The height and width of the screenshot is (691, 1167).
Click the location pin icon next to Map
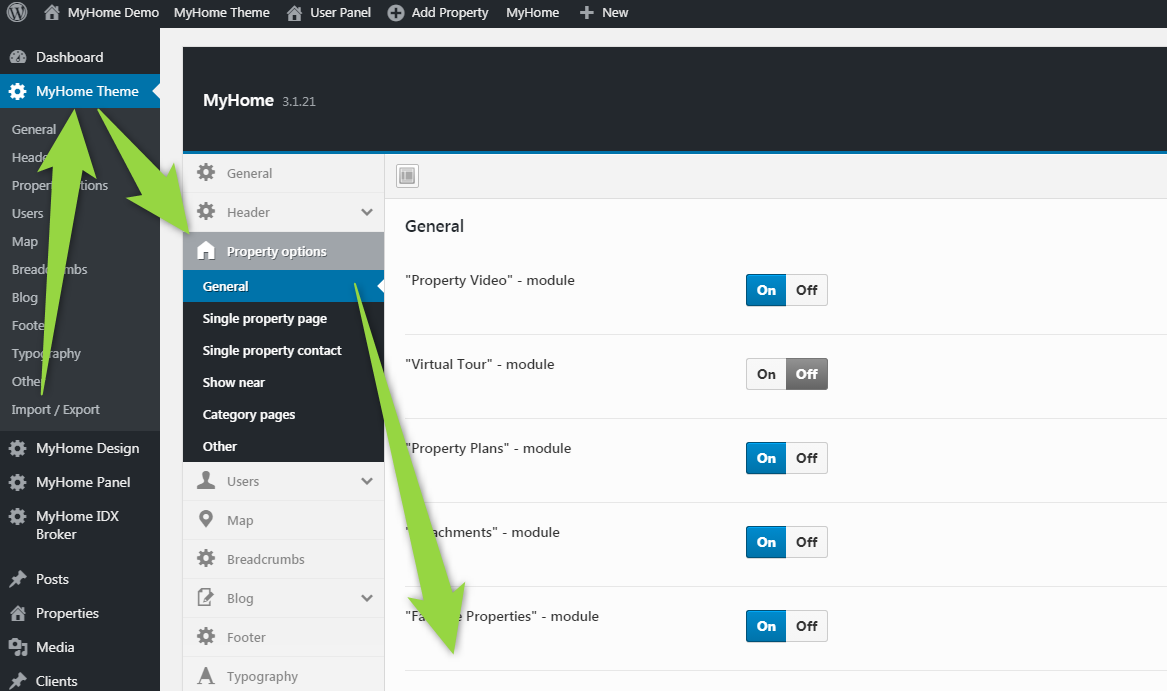click(x=206, y=520)
